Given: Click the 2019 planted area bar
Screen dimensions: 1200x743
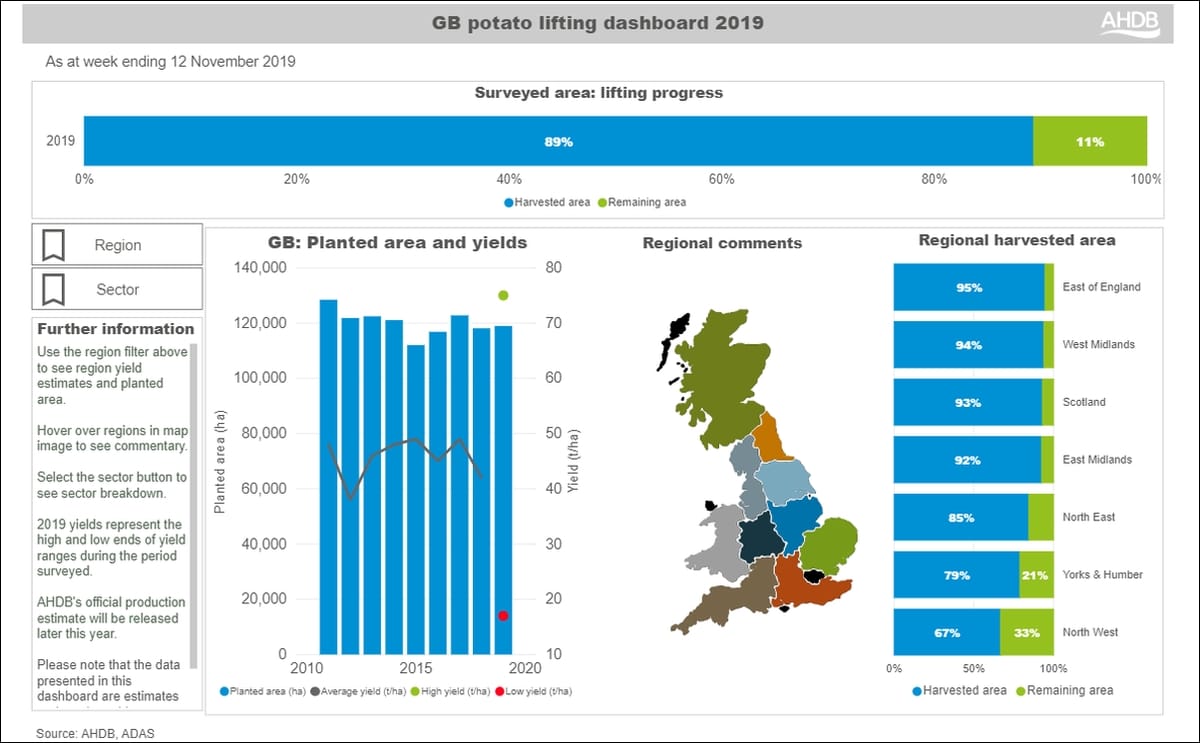Looking at the screenshot, I should pyautogui.click(x=503, y=490).
